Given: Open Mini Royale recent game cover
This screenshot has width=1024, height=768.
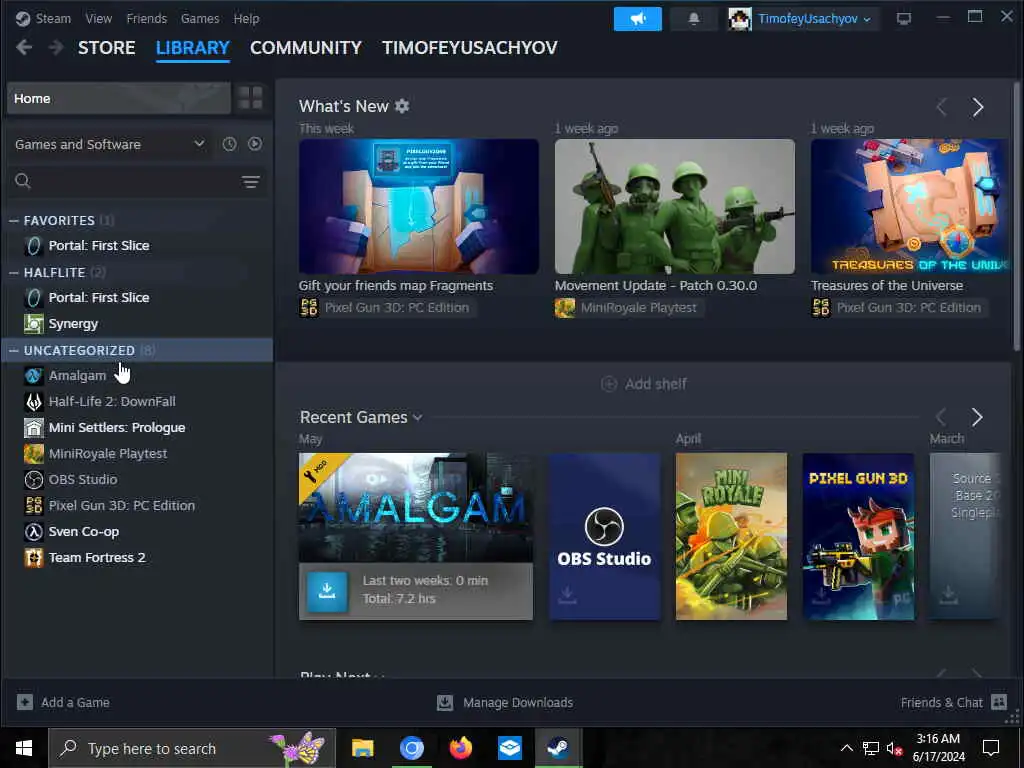Looking at the screenshot, I should [x=731, y=536].
